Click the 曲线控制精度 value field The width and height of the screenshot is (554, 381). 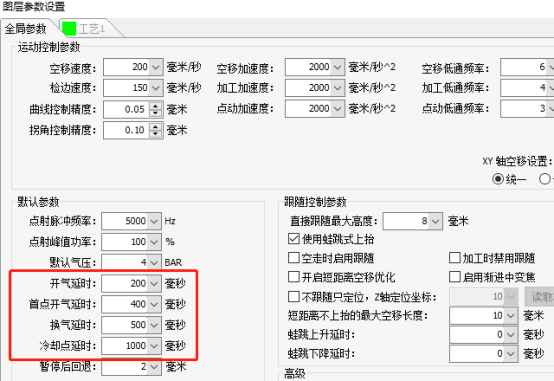[x=126, y=109]
